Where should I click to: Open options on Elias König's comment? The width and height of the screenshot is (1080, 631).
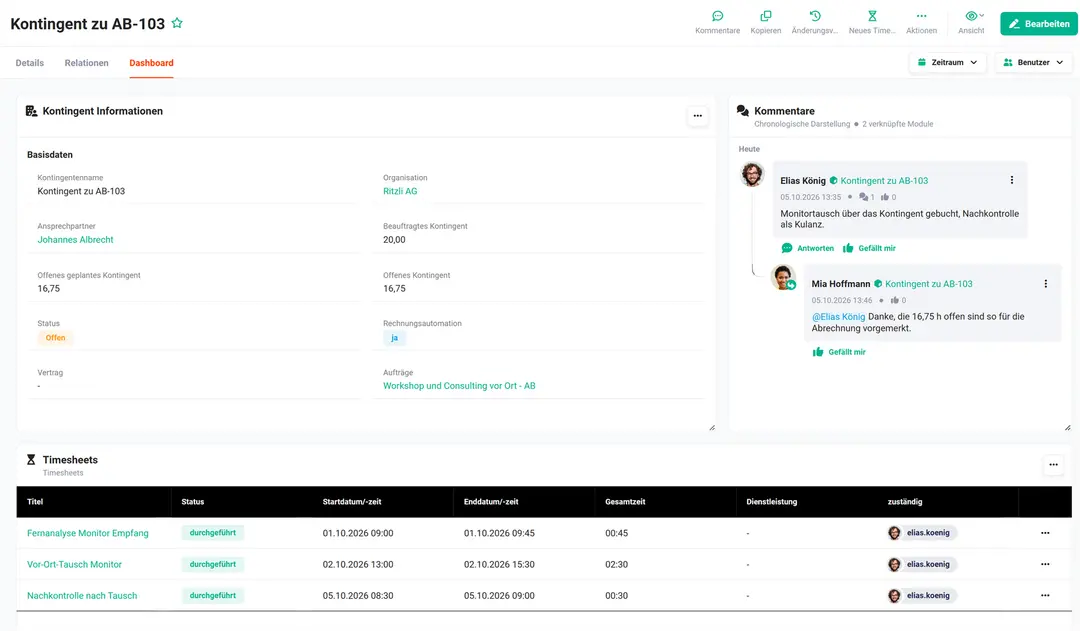point(1012,180)
